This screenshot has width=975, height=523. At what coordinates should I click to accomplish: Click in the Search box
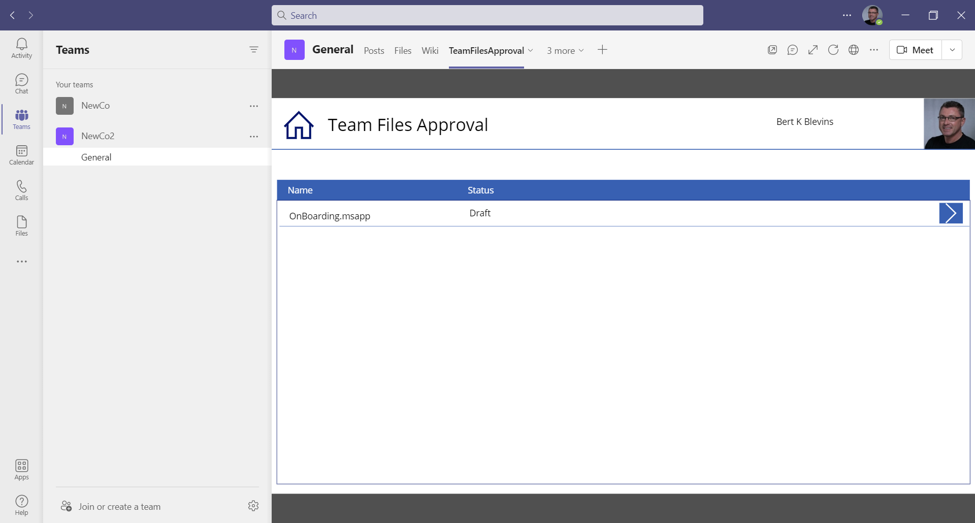click(487, 15)
